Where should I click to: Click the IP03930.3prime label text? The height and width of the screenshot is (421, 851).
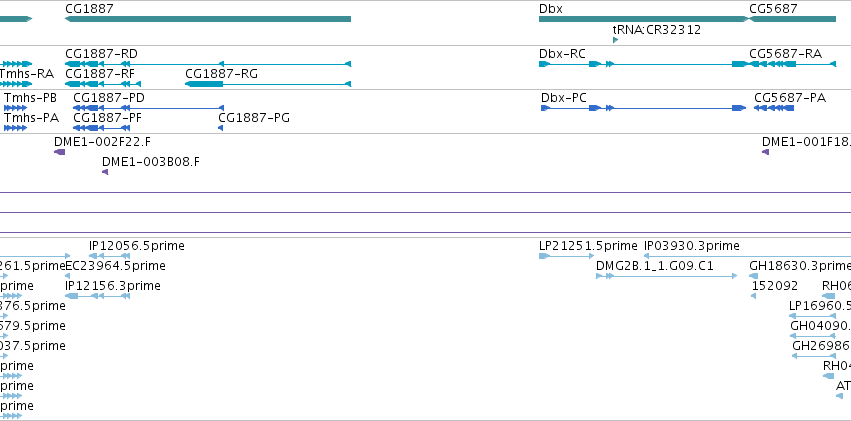point(691,246)
